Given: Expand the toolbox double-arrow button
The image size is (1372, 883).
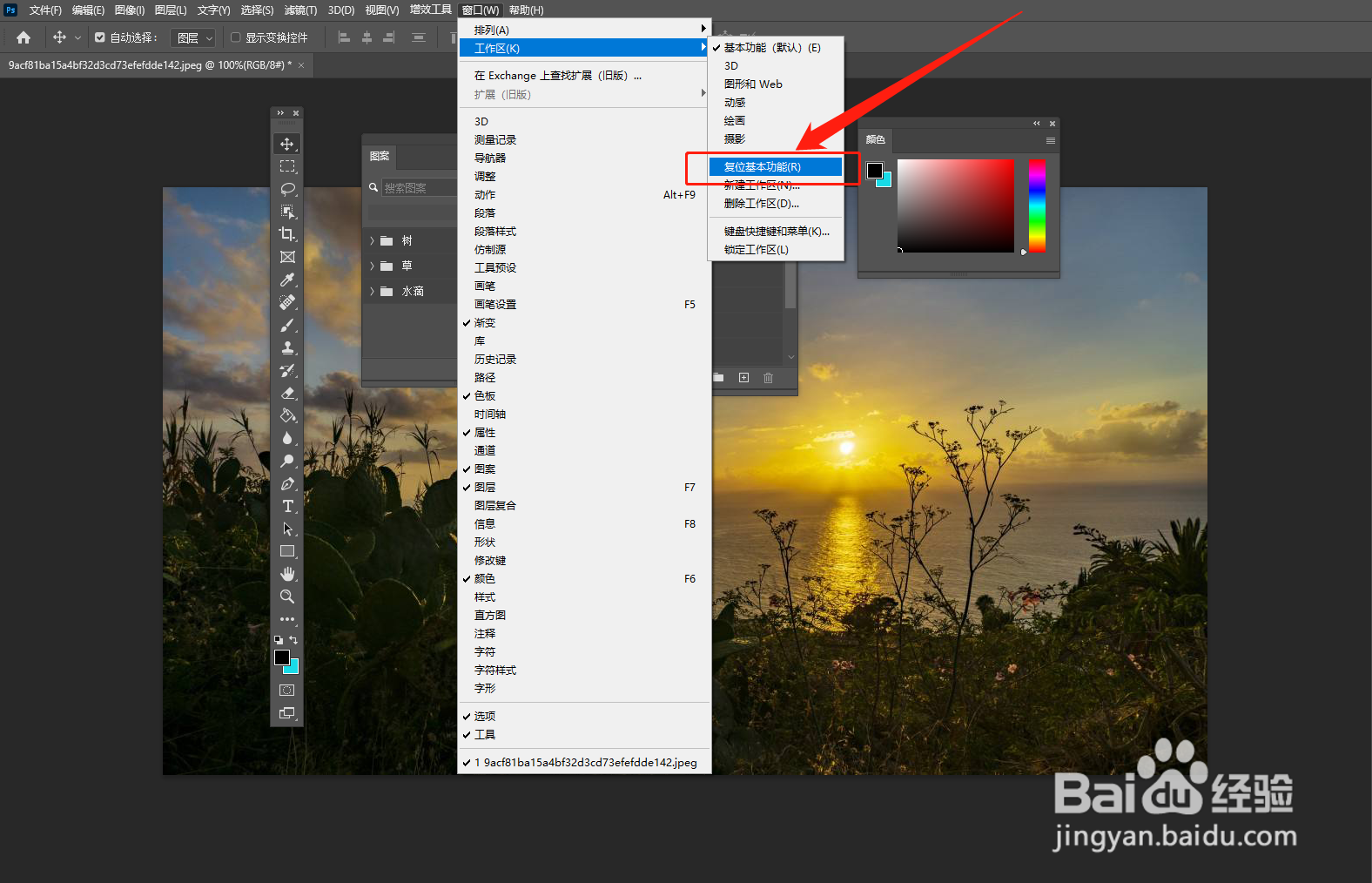Looking at the screenshot, I should coord(280,113).
